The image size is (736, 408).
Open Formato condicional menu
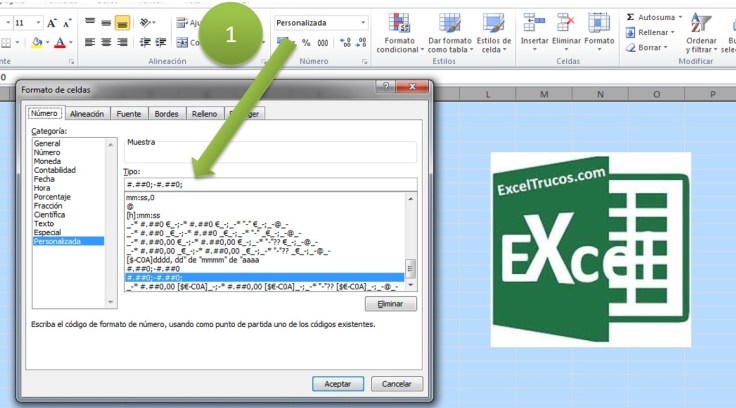coord(399,33)
